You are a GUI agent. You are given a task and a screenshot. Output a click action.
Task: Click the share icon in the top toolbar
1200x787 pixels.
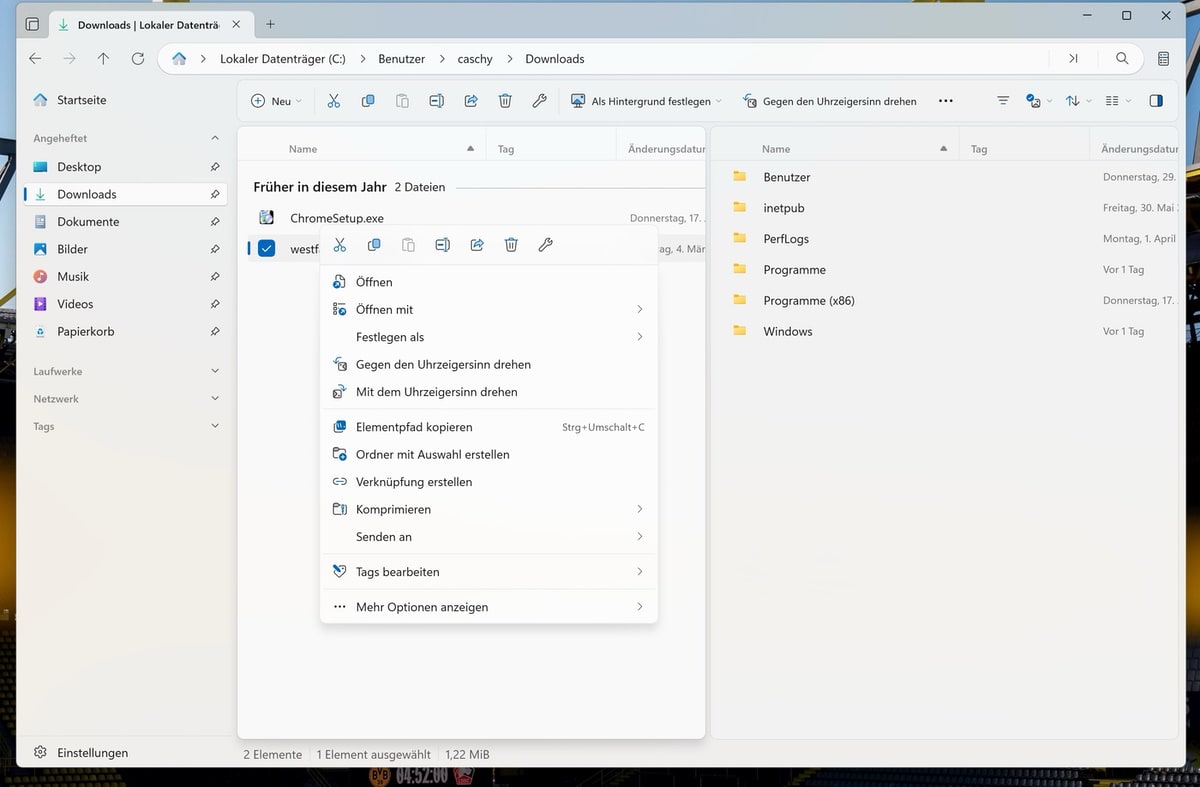[x=471, y=101]
